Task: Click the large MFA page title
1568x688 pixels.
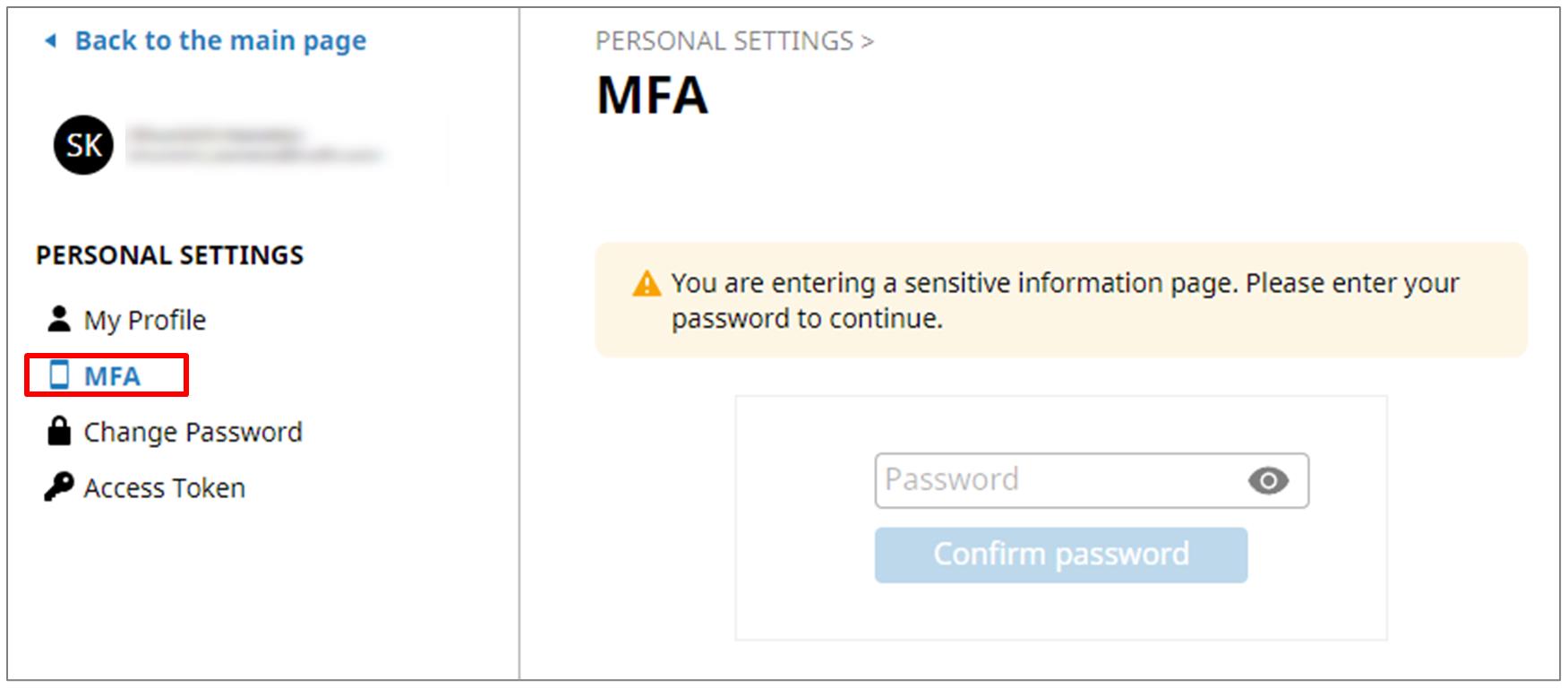Action: pos(652,96)
